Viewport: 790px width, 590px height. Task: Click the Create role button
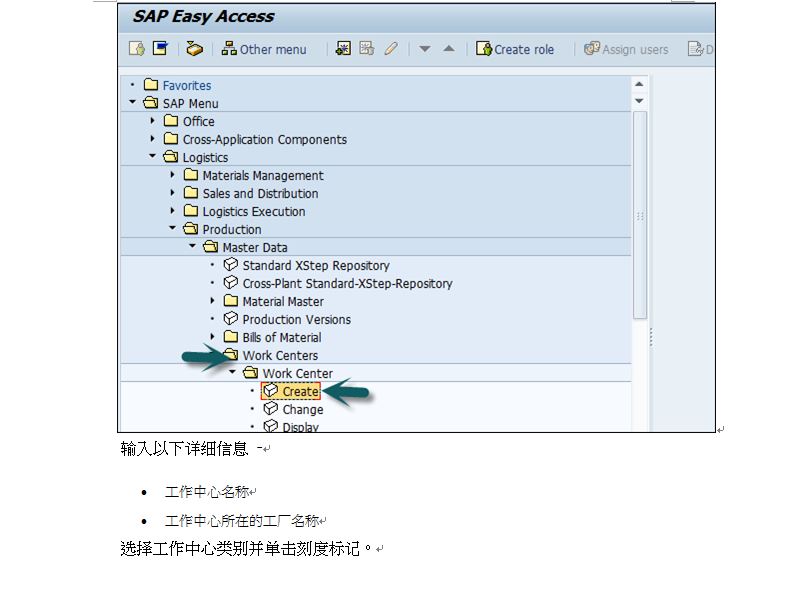coord(515,49)
